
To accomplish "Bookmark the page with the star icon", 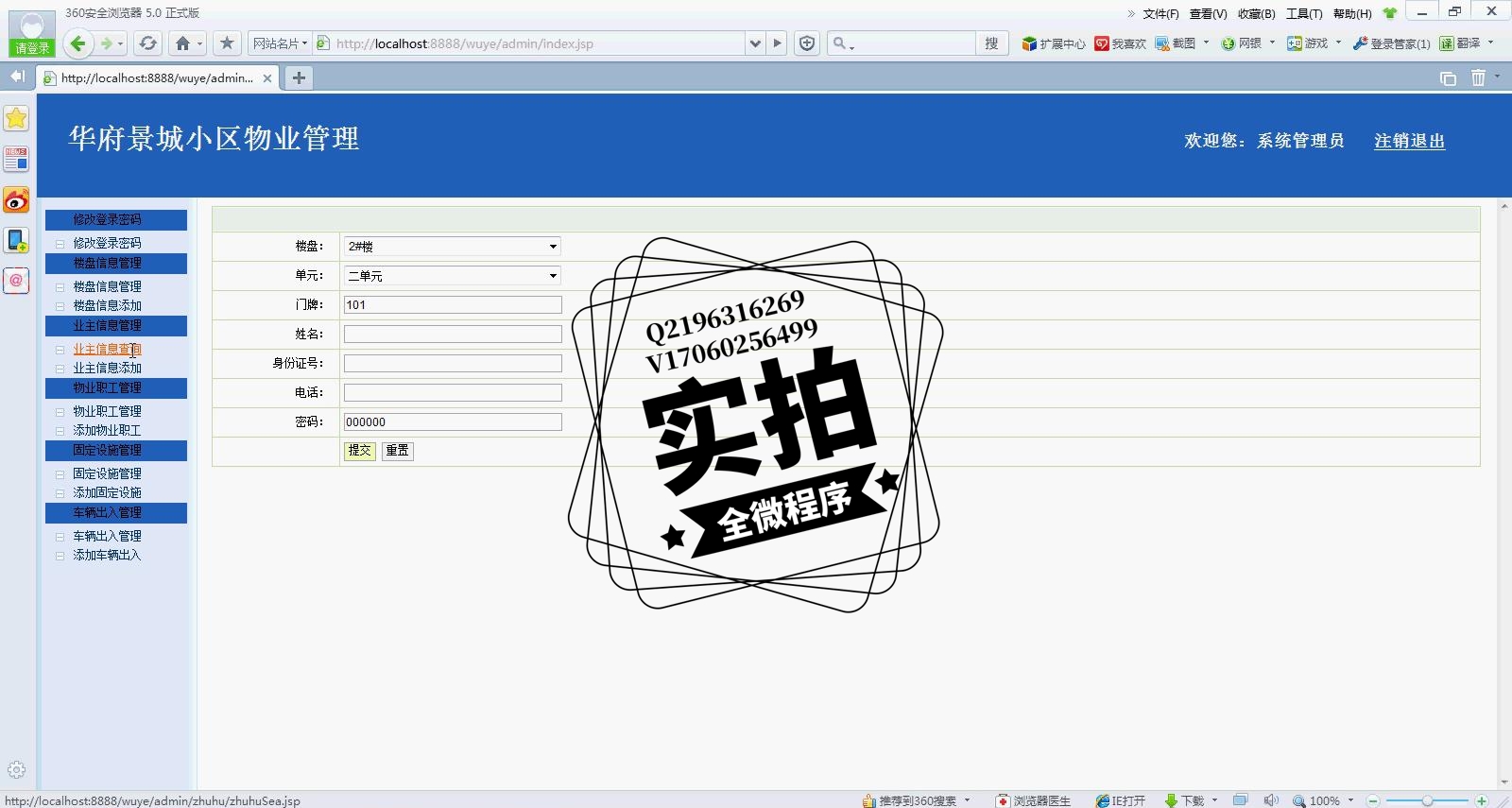I will [x=227, y=43].
